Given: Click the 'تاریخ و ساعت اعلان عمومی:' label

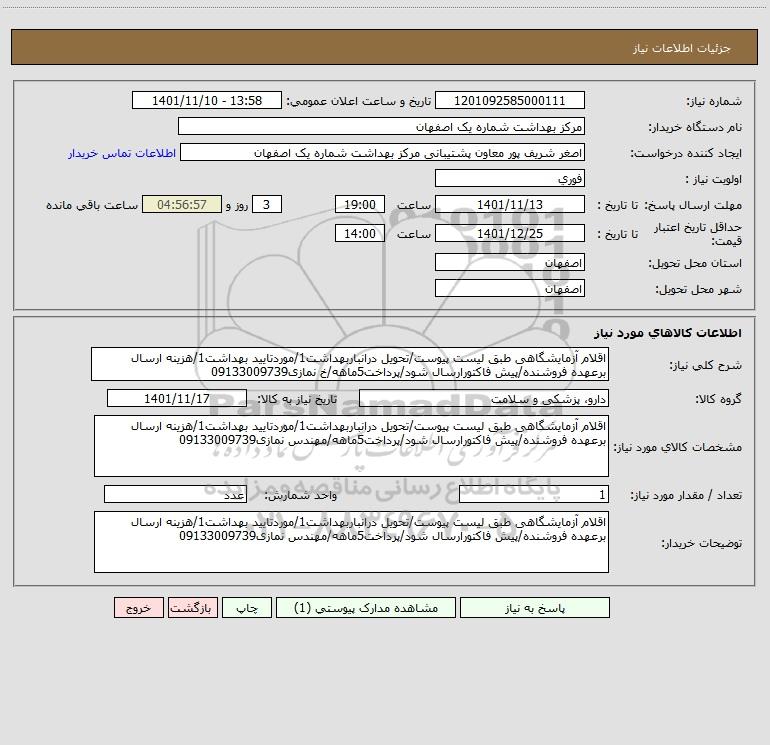Looking at the screenshot, I should click(x=358, y=101).
